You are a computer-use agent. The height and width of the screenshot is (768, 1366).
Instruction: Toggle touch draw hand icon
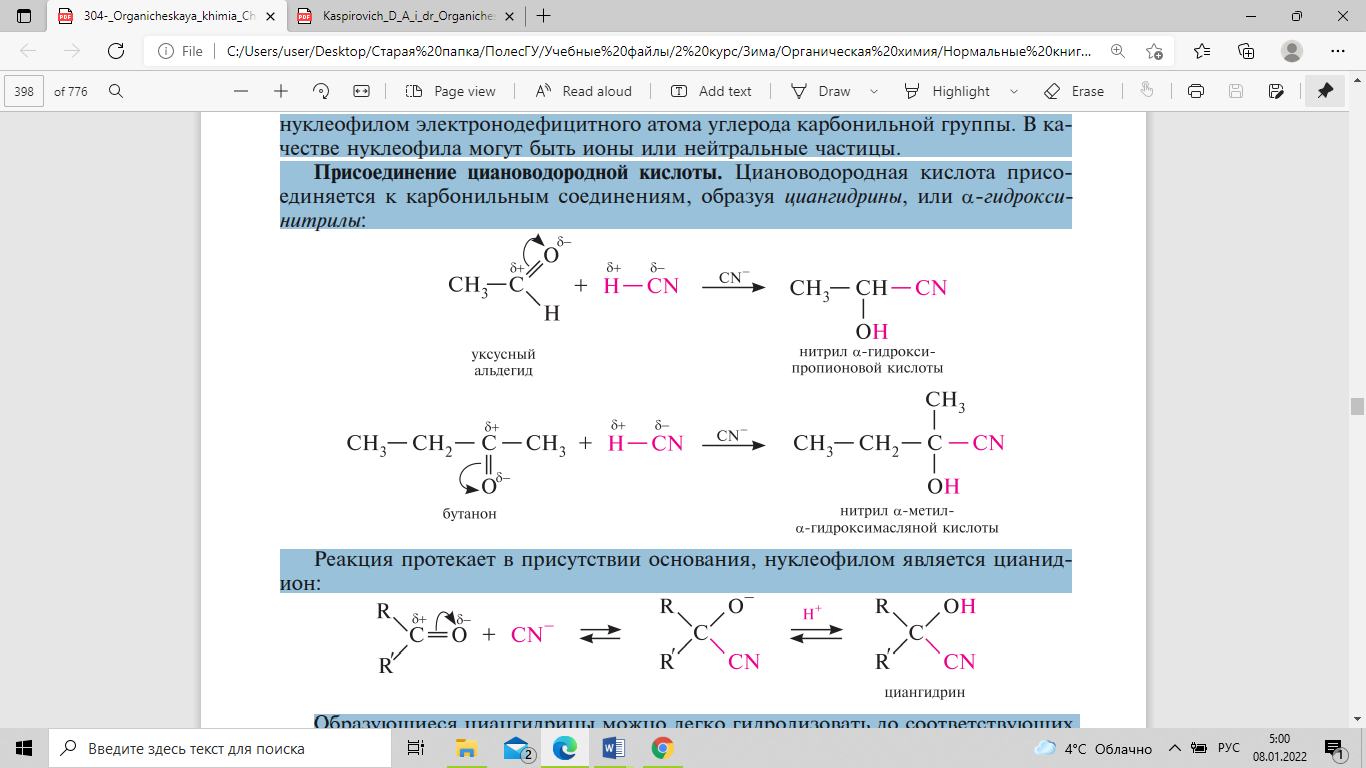1147,91
